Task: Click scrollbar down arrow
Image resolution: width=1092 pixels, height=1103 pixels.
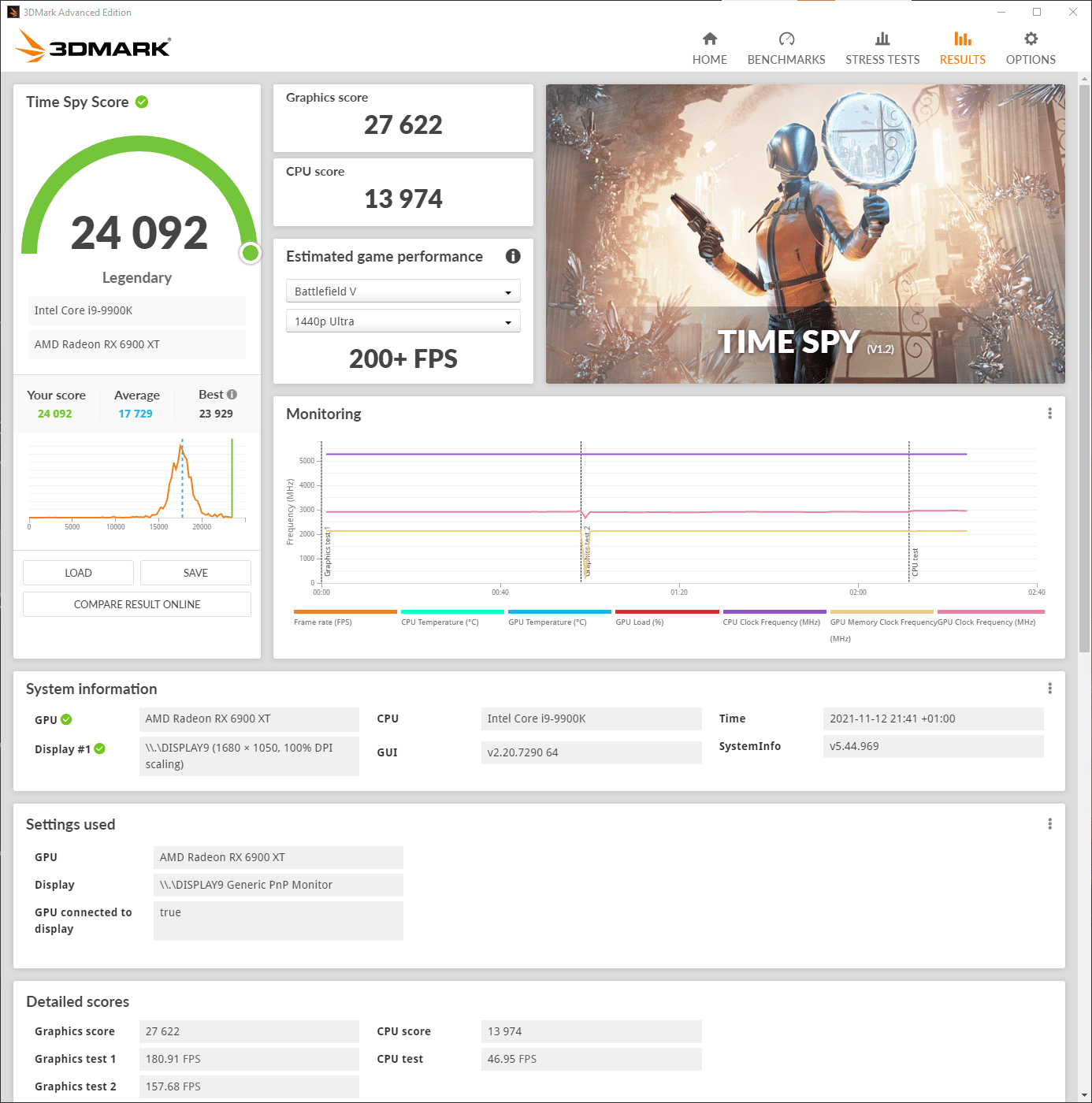Action: 1084,1095
